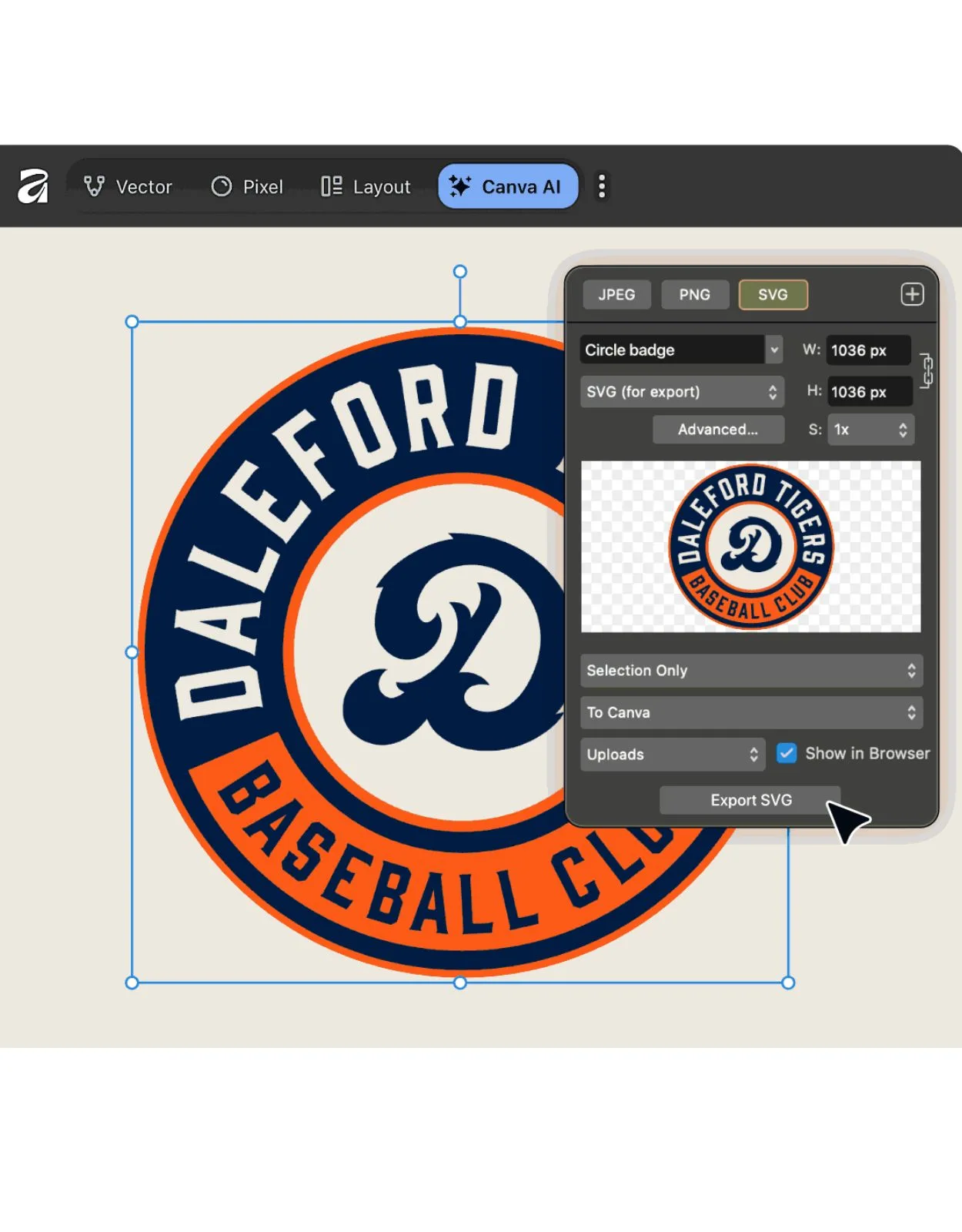Viewport: 962px width, 1232px height.
Task: Switch to the Vector studio
Action: tap(129, 186)
